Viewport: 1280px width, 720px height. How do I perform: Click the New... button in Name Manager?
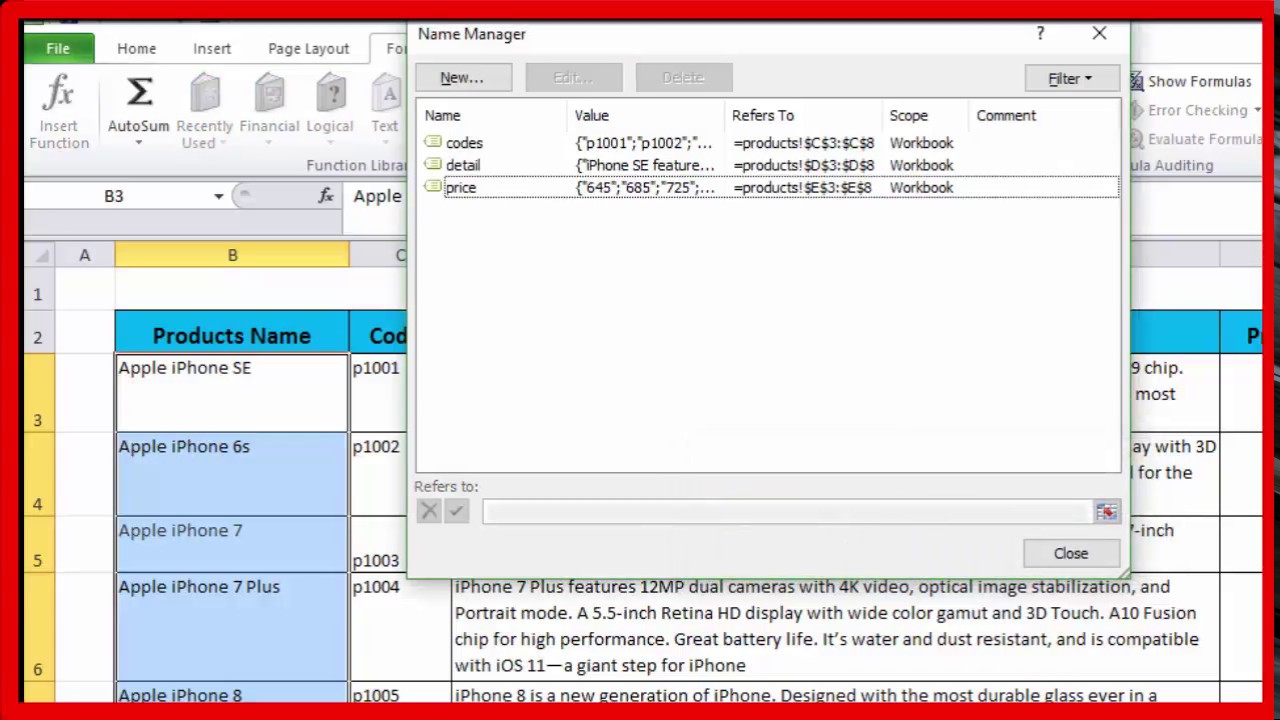[462, 78]
